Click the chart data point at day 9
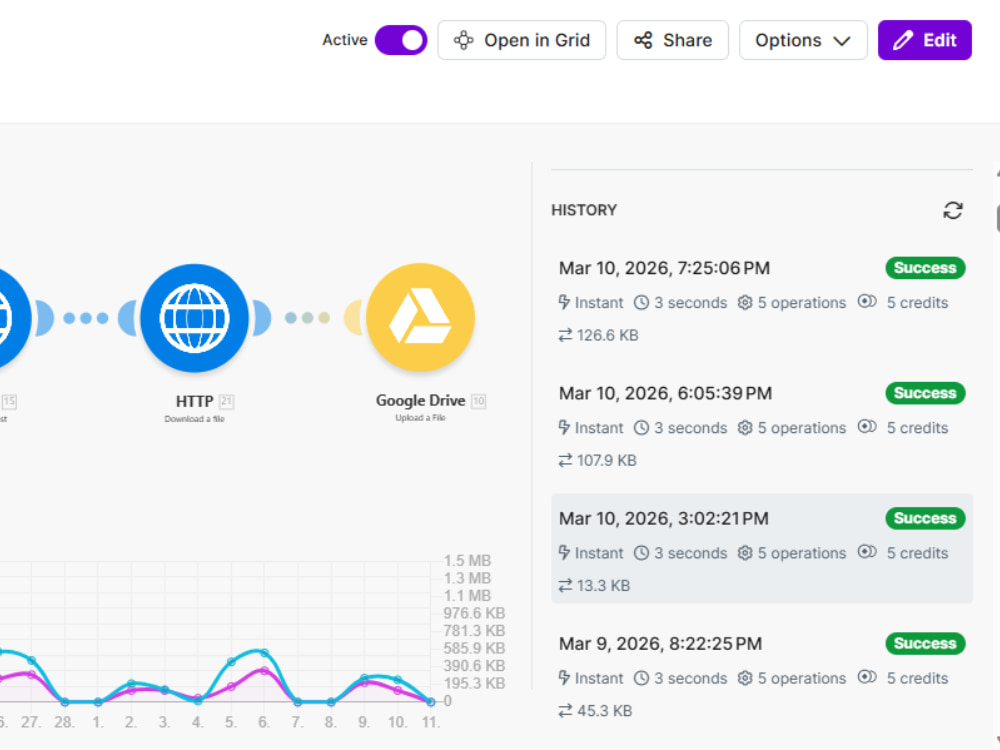1000x750 pixels. (364, 678)
